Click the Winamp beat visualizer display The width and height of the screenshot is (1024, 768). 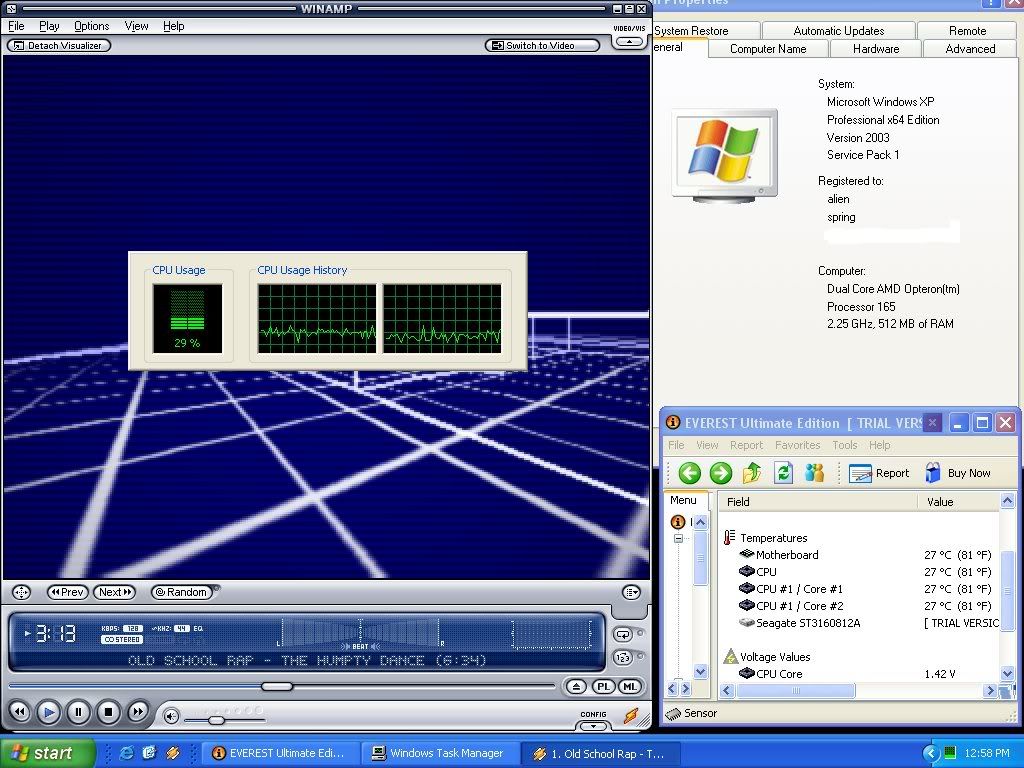360,633
